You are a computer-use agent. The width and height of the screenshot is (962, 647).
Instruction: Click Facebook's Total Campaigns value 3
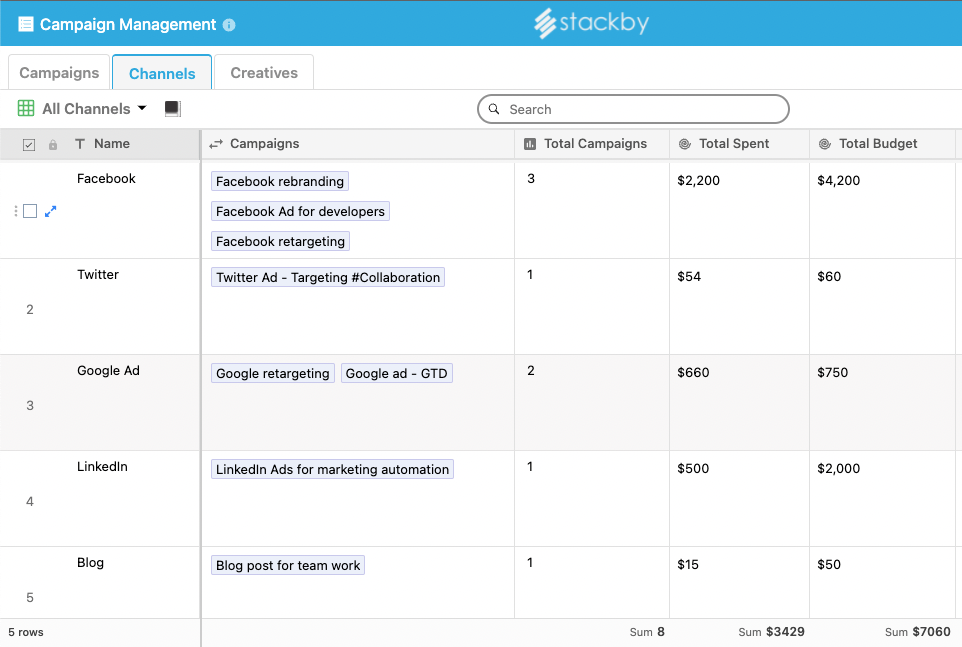click(x=531, y=178)
